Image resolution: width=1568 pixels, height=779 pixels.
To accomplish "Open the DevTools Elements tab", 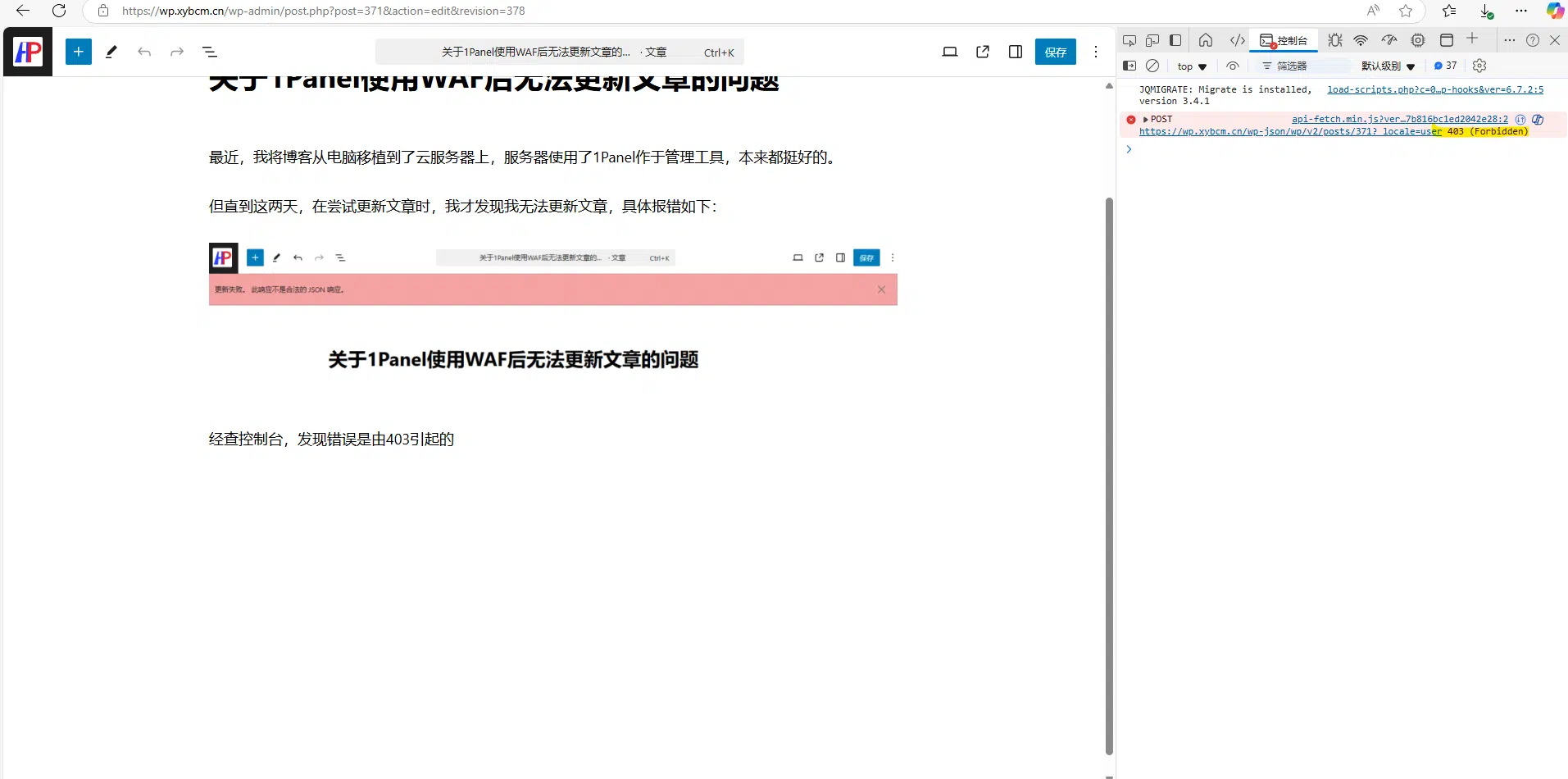I will coord(1238,40).
